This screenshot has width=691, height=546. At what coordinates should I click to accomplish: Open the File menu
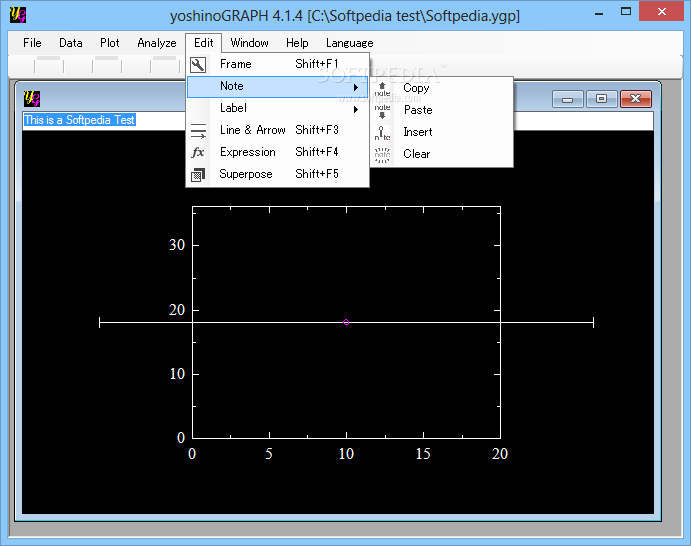[x=32, y=43]
